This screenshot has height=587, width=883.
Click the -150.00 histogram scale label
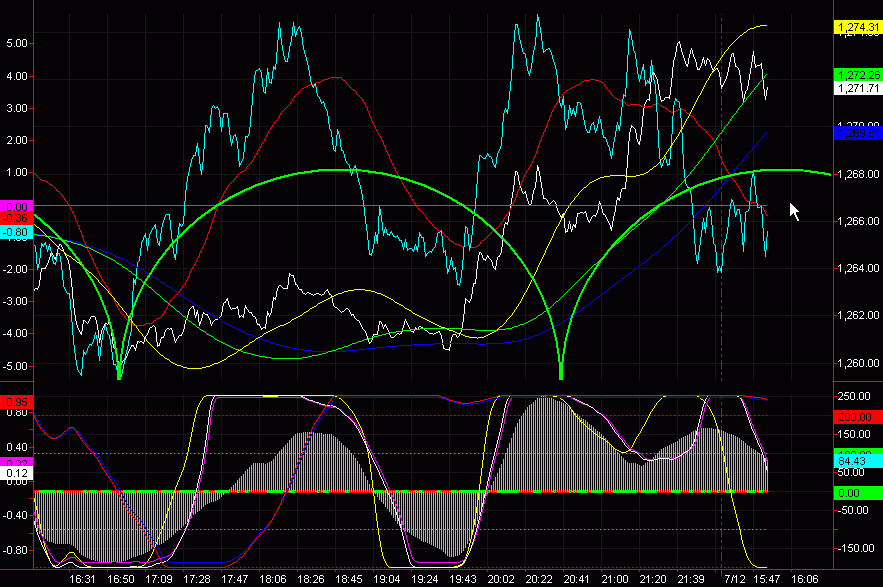854,548
